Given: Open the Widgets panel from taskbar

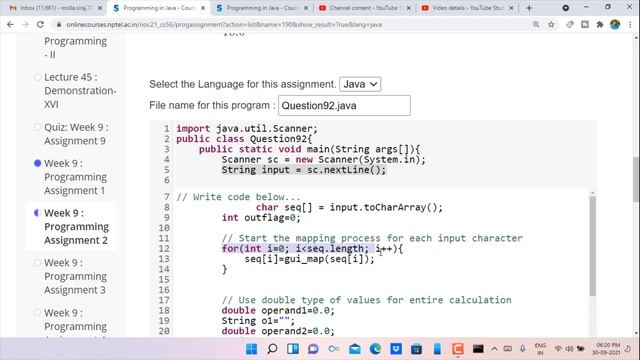Looking at the screenshot, I should (x=293, y=349).
